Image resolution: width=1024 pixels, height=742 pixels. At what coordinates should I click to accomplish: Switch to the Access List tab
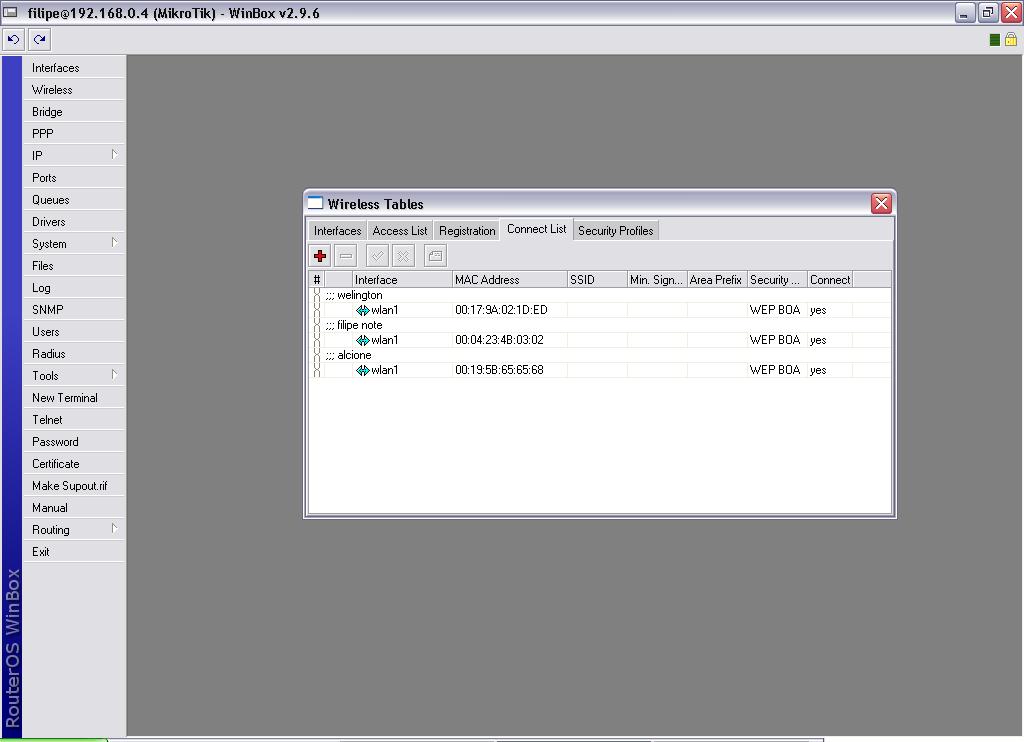tap(400, 231)
